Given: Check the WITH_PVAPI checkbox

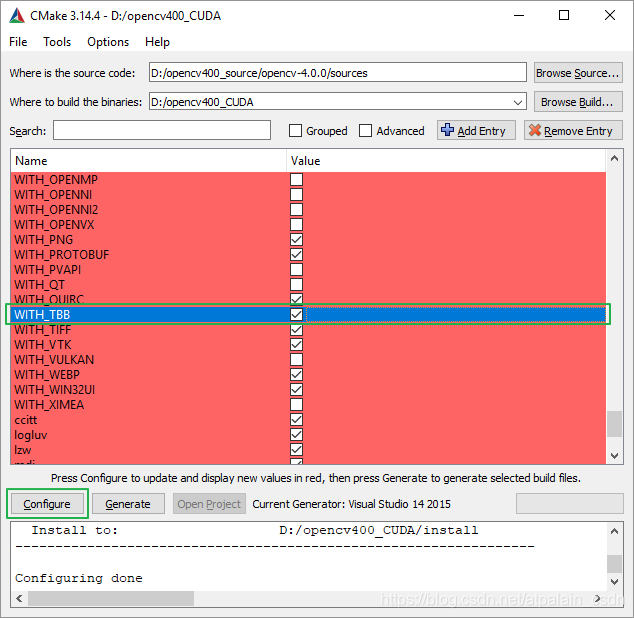Looking at the screenshot, I should (296, 269).
